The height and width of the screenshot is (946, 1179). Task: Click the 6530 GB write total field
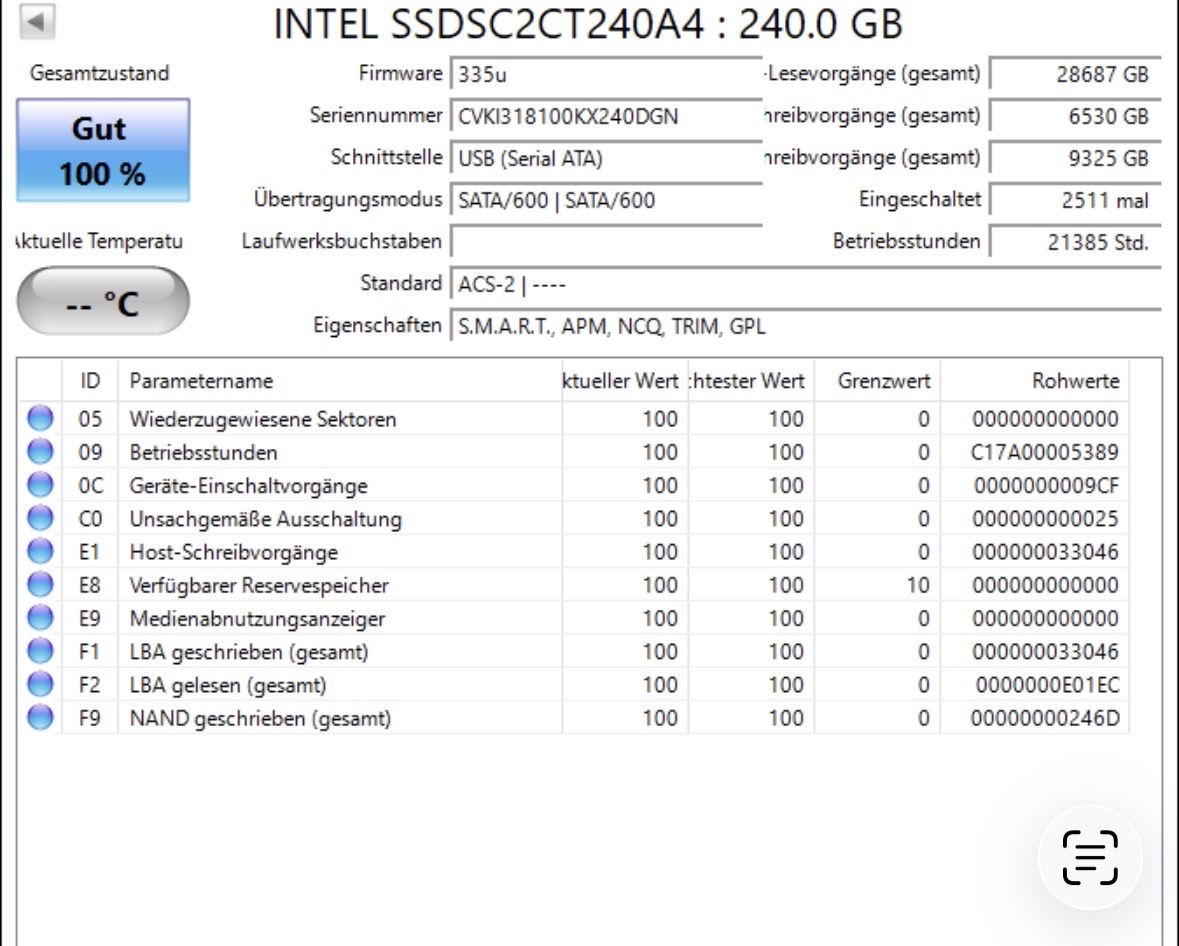tap(1075, 116)
